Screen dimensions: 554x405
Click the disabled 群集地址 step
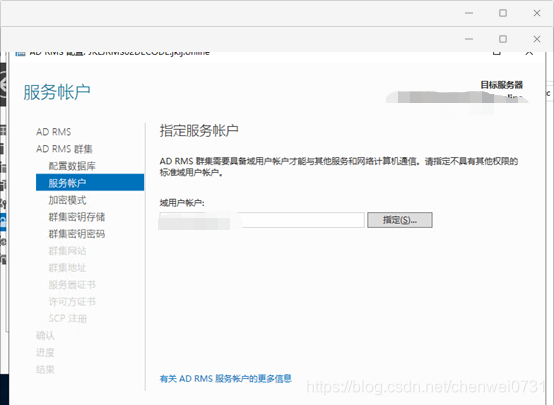(67, 268)
